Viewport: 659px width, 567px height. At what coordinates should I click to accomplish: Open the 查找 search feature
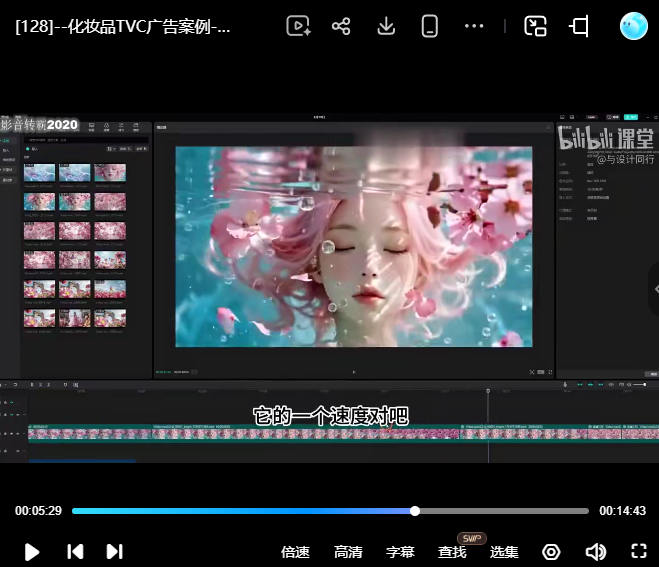pyautogui.click(x=452, y=552)
